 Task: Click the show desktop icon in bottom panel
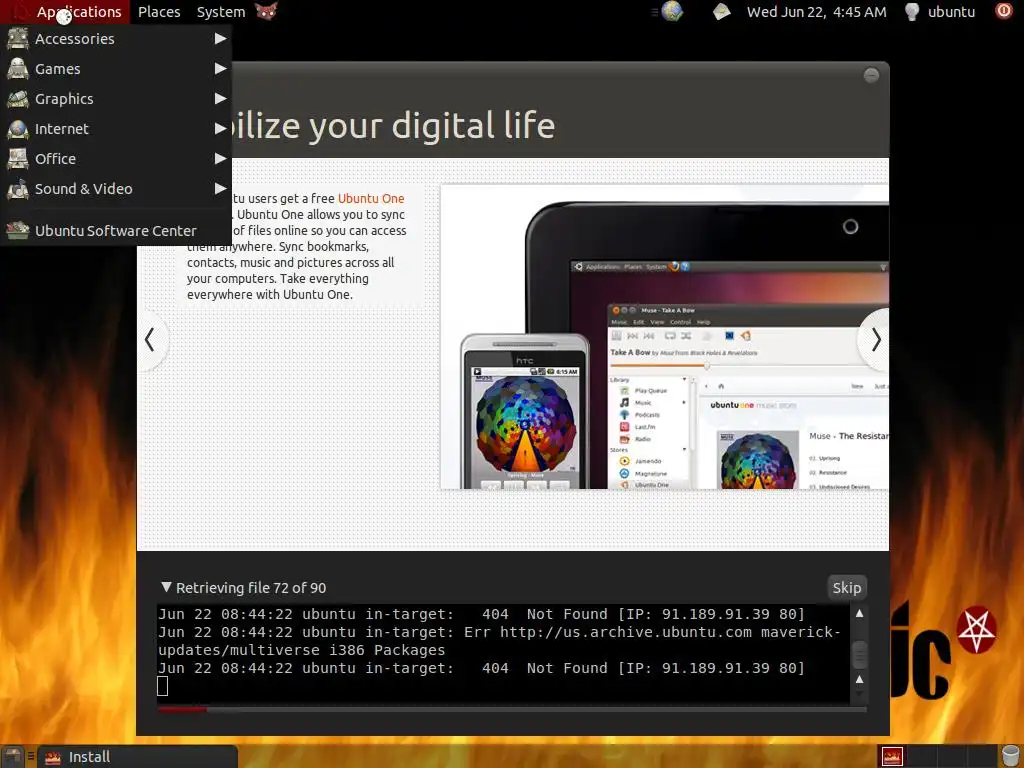coord(12,756)
